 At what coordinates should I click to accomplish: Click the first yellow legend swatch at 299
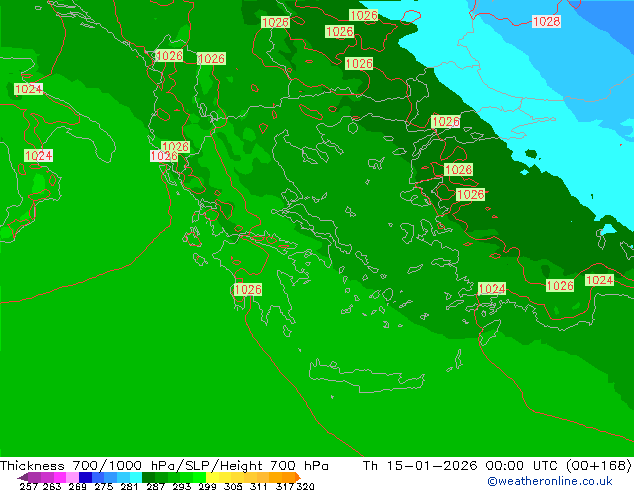[212, 477]
